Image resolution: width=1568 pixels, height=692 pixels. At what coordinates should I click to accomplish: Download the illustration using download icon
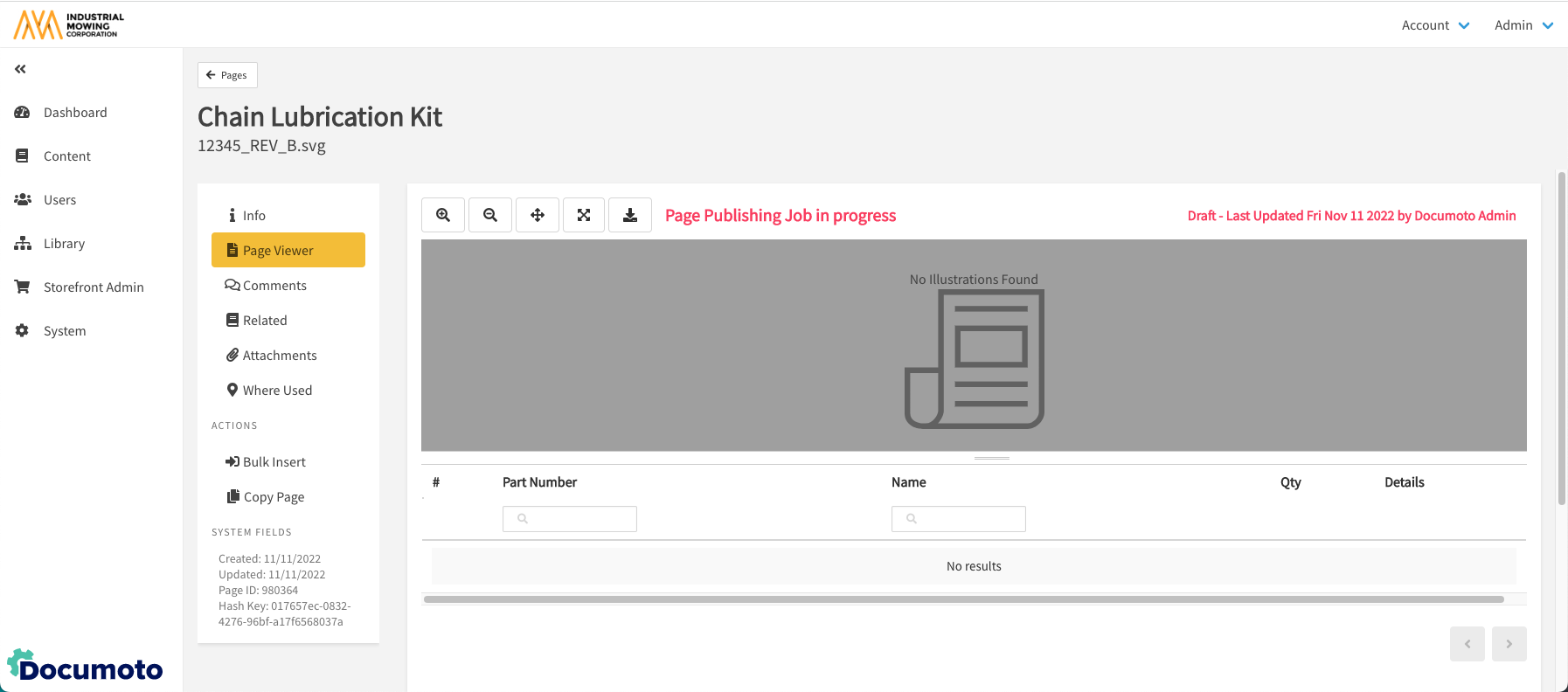tap(629, 215)
